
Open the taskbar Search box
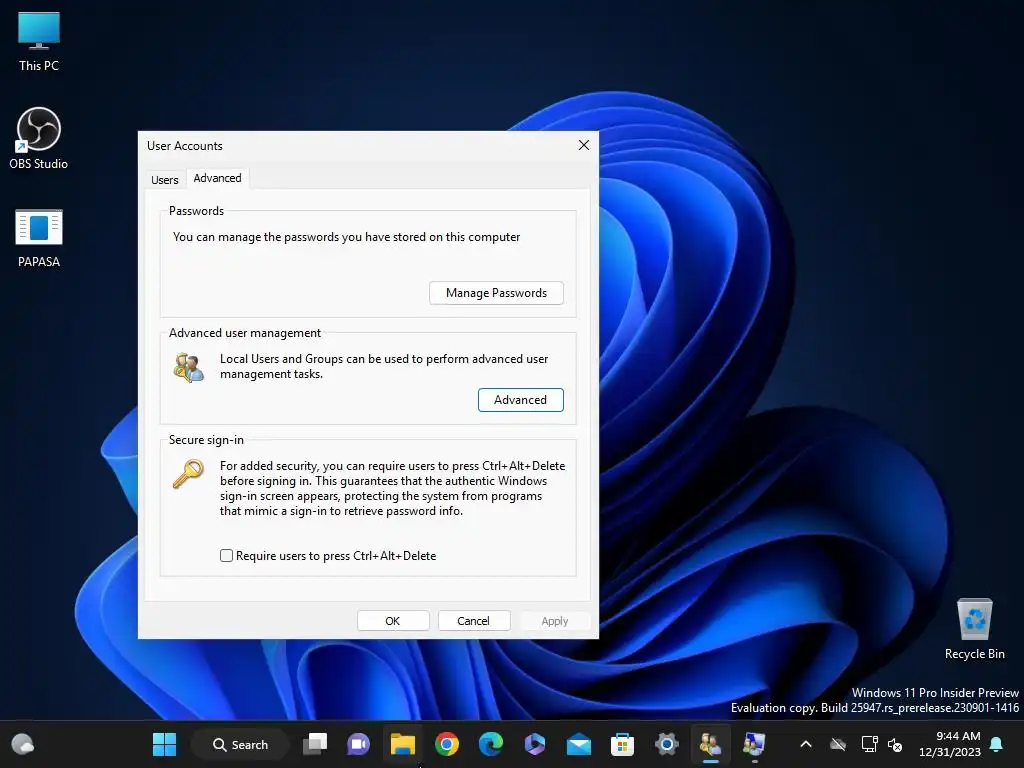[x=240, y=744]
